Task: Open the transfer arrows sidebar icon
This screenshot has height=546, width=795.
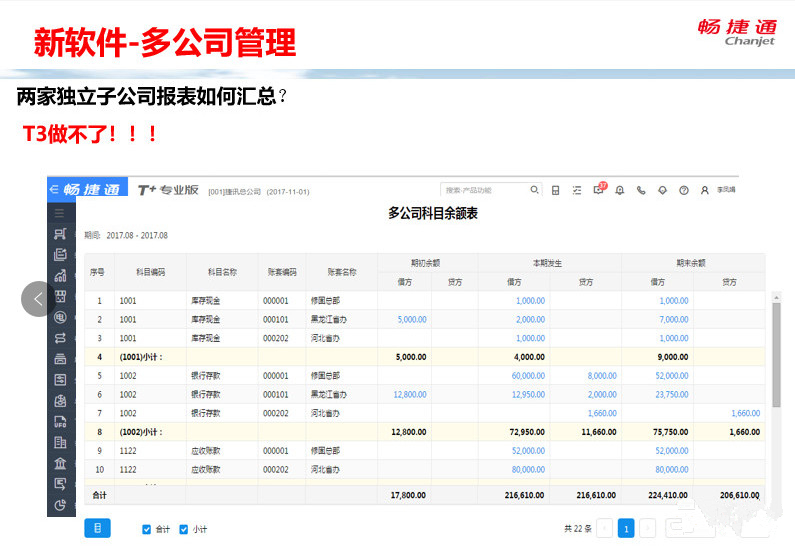Action: click(60, 338)
